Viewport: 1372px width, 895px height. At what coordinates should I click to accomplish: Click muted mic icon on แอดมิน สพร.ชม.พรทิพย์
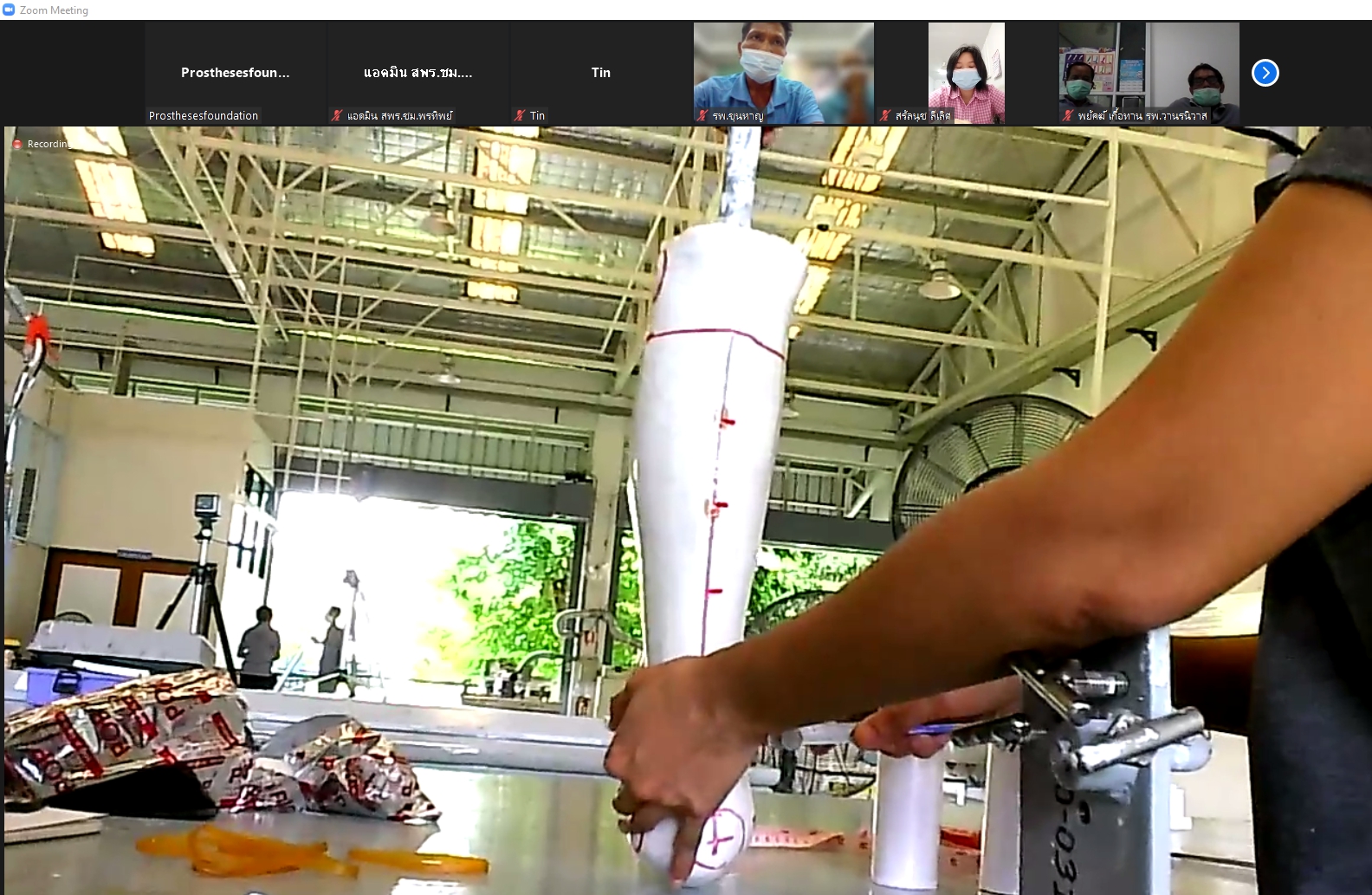(337, 115)
